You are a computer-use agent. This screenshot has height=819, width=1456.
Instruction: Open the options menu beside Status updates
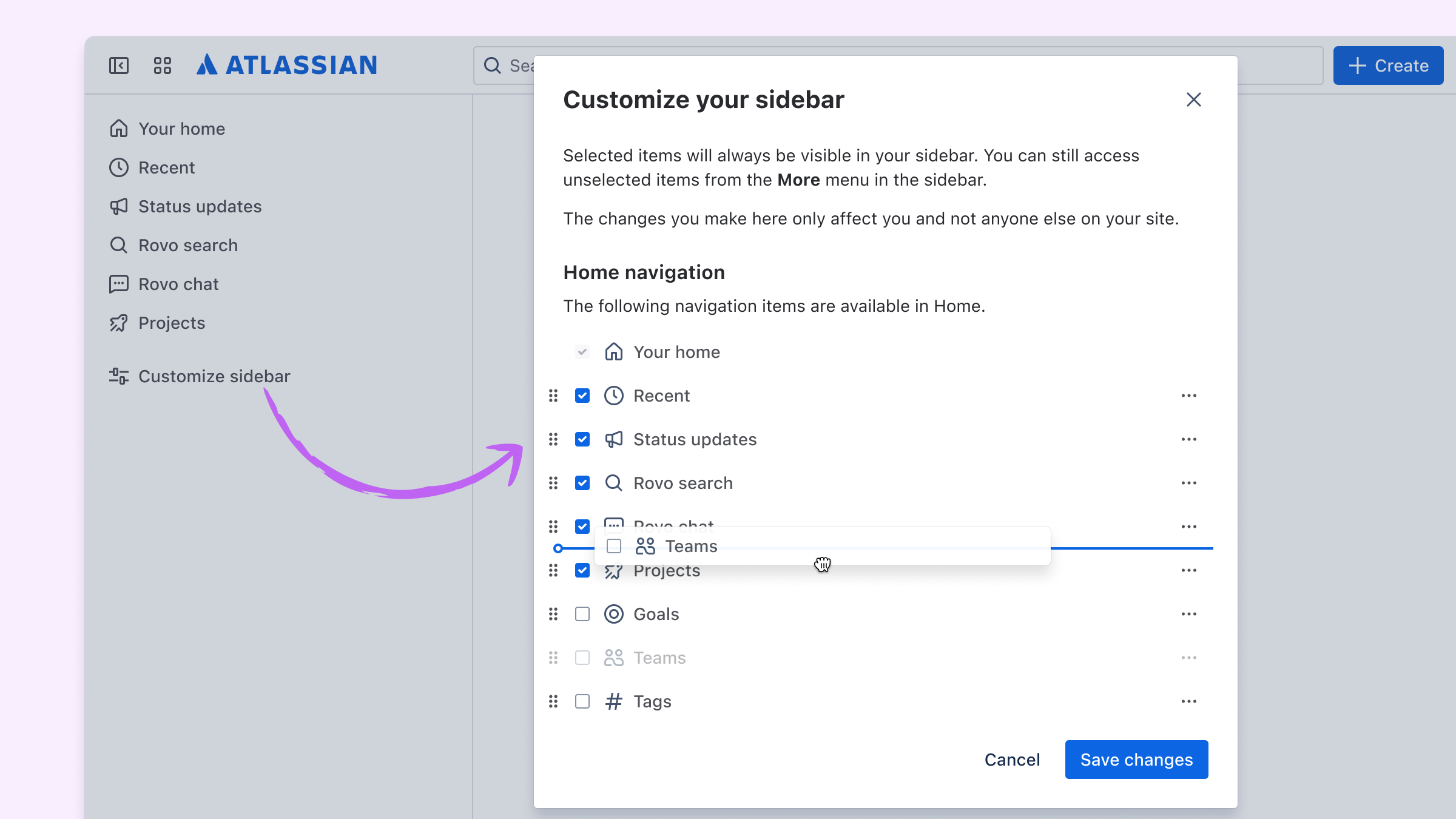[1188, 439]
